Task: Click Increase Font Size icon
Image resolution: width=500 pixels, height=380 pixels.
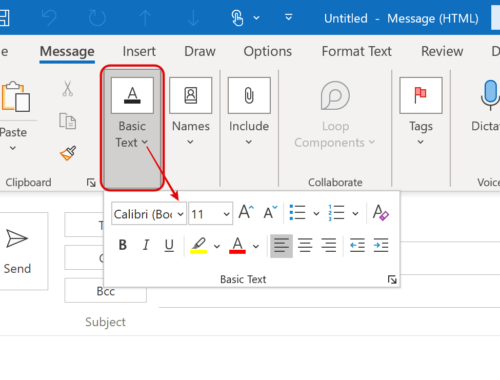Action: tap(246, 212)
